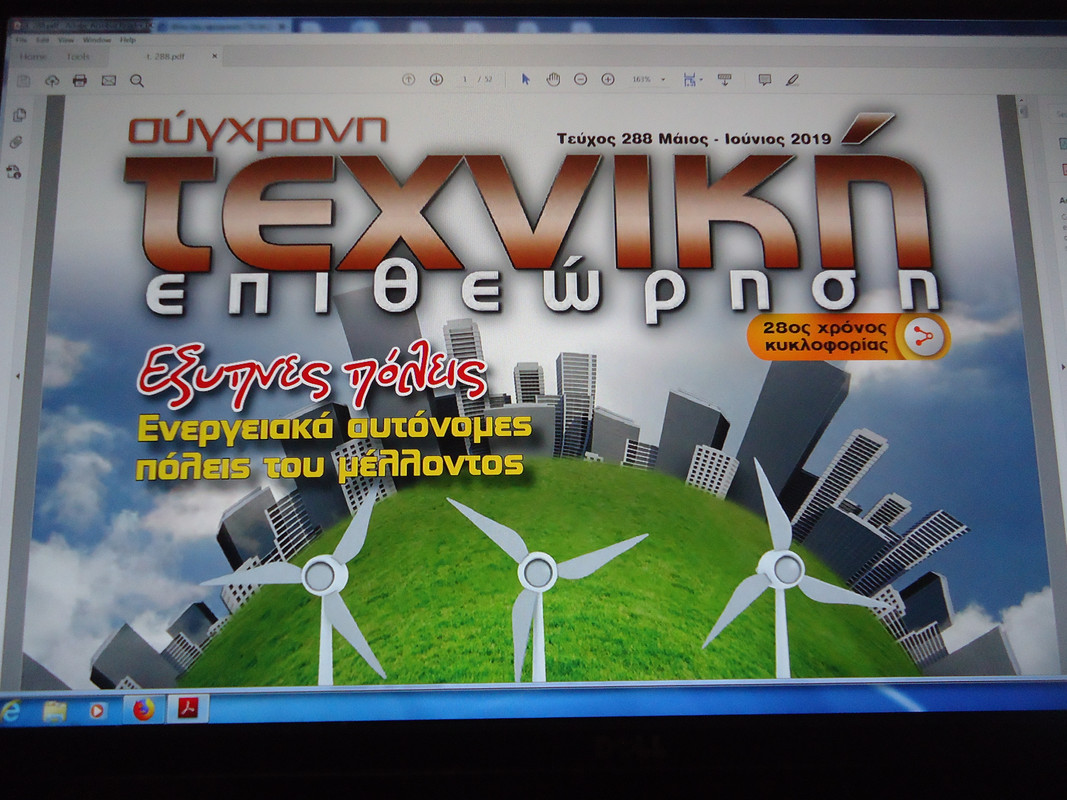1067x800 pixels.
Task: Click the read mode keyboard-arrow icon
Action: [725, 80]
